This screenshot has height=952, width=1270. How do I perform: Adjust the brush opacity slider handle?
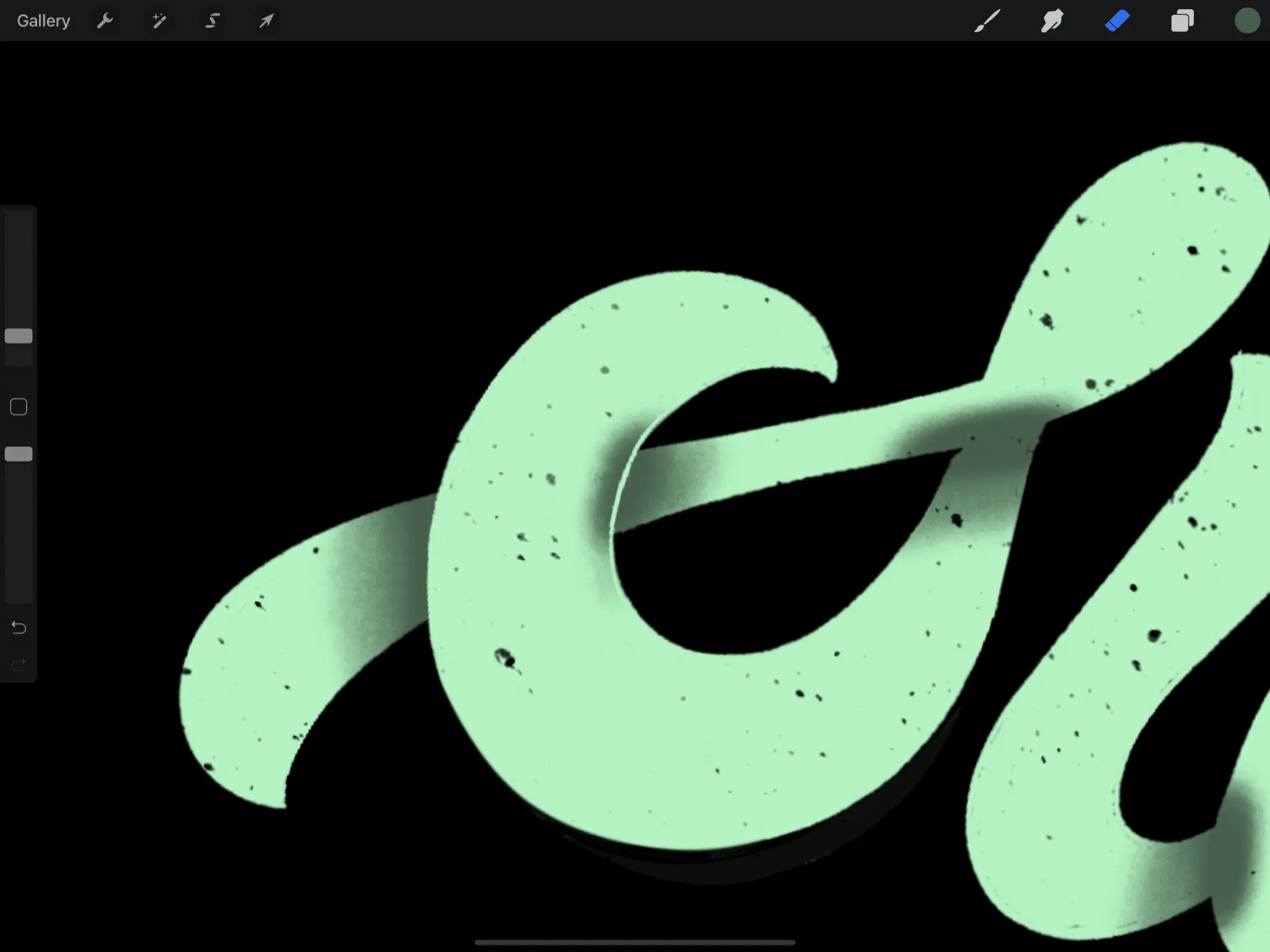19,454
